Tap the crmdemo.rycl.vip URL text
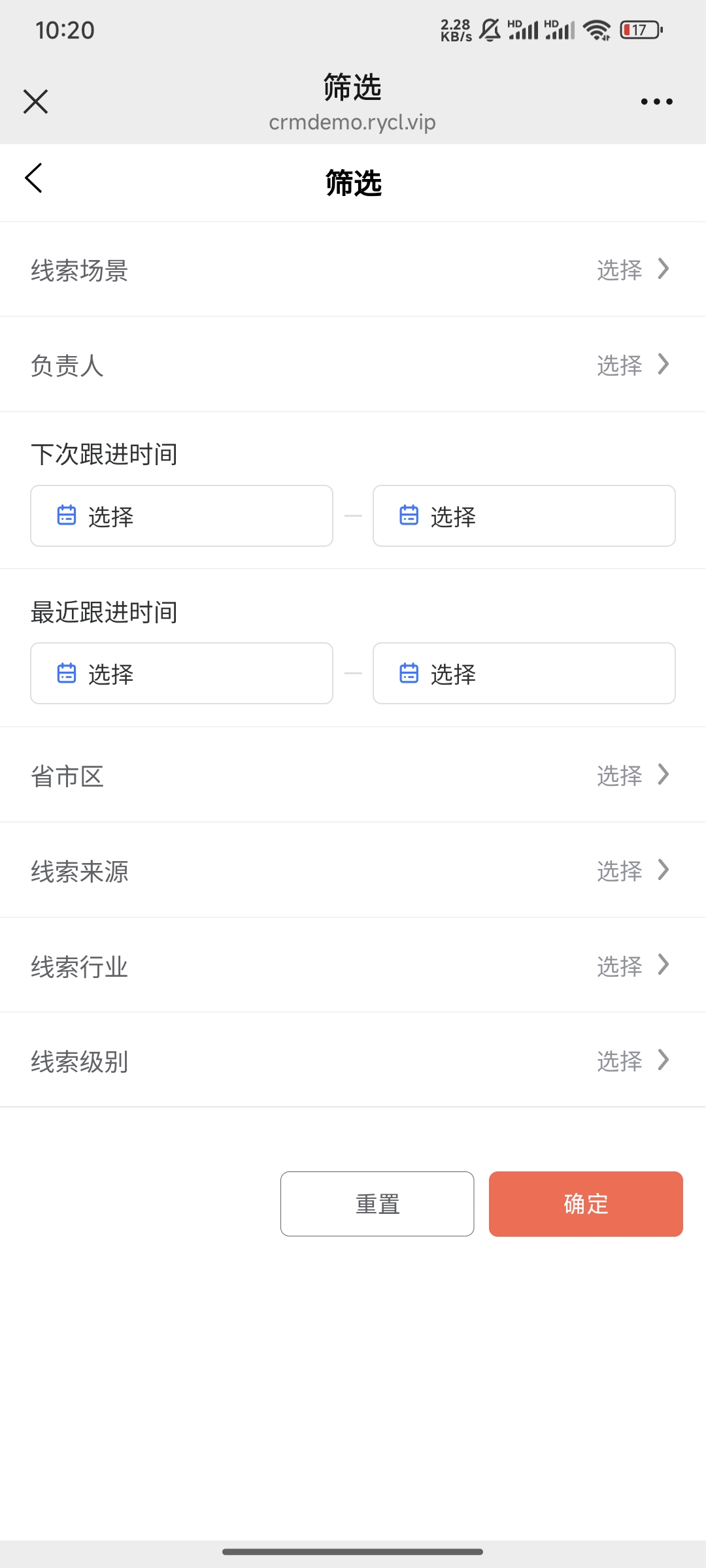Viewport: 706px width, 1568px height. [x=352, y=122]
